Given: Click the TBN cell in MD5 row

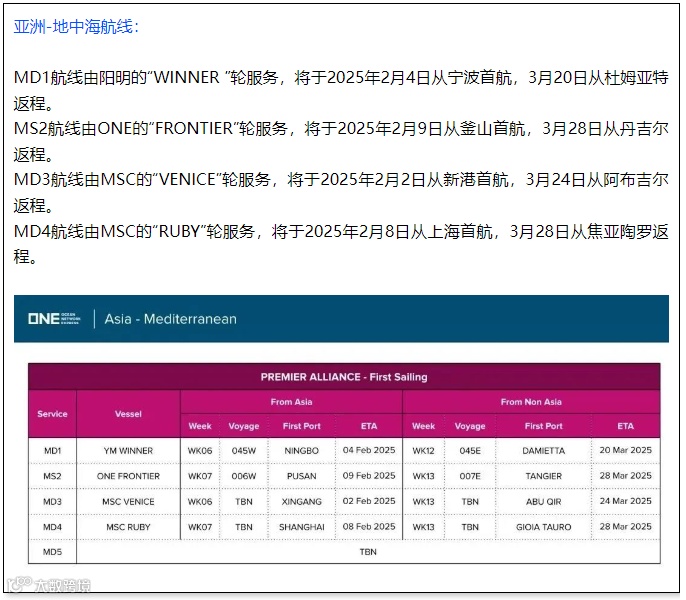Looking at the screenshot, I should click(x=368, y=552).
